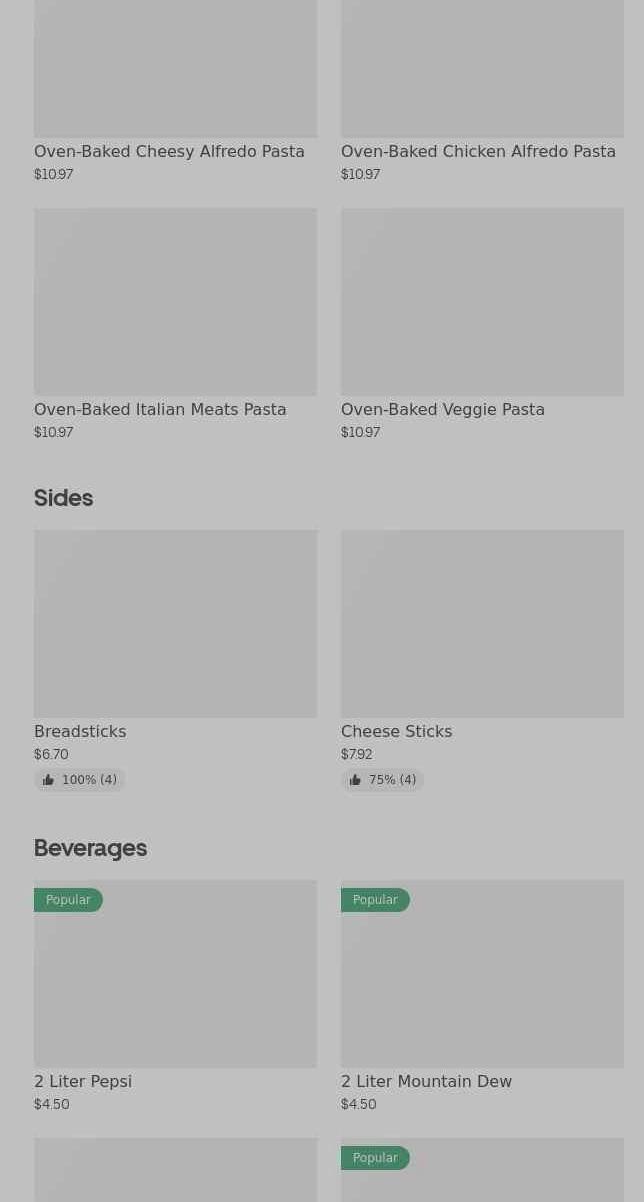Open Oven-Baked Italian Meats Pasta image

click(175, 301)
